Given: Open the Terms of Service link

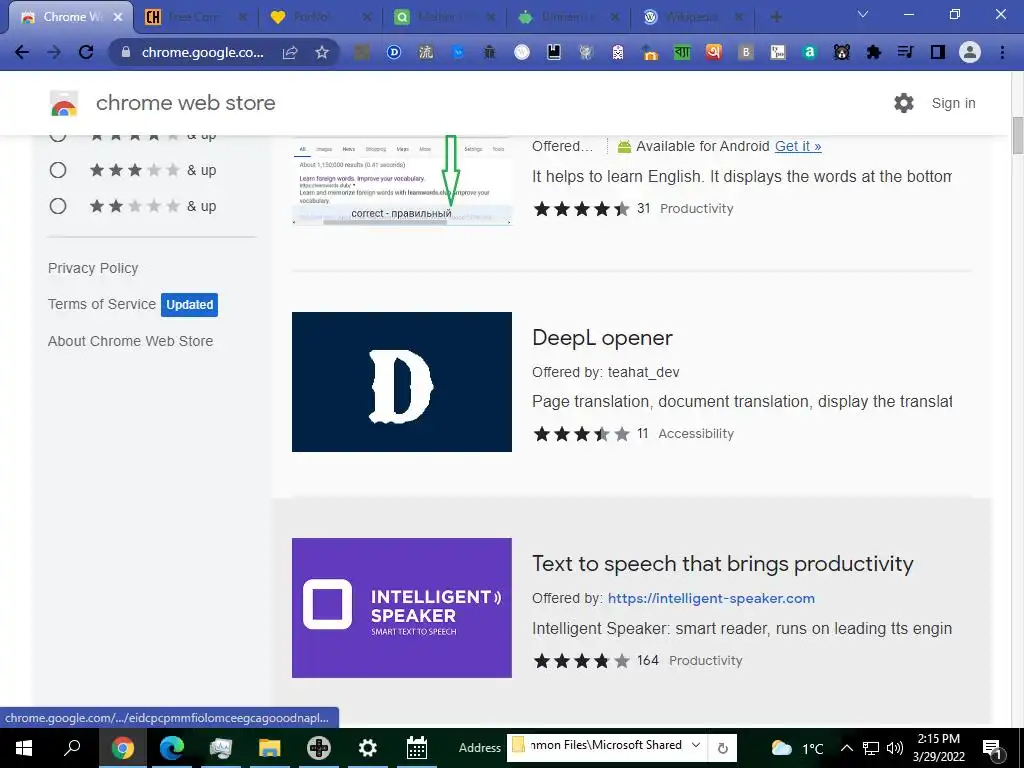Looking at the screenshot, I should (x=102, y=304).
